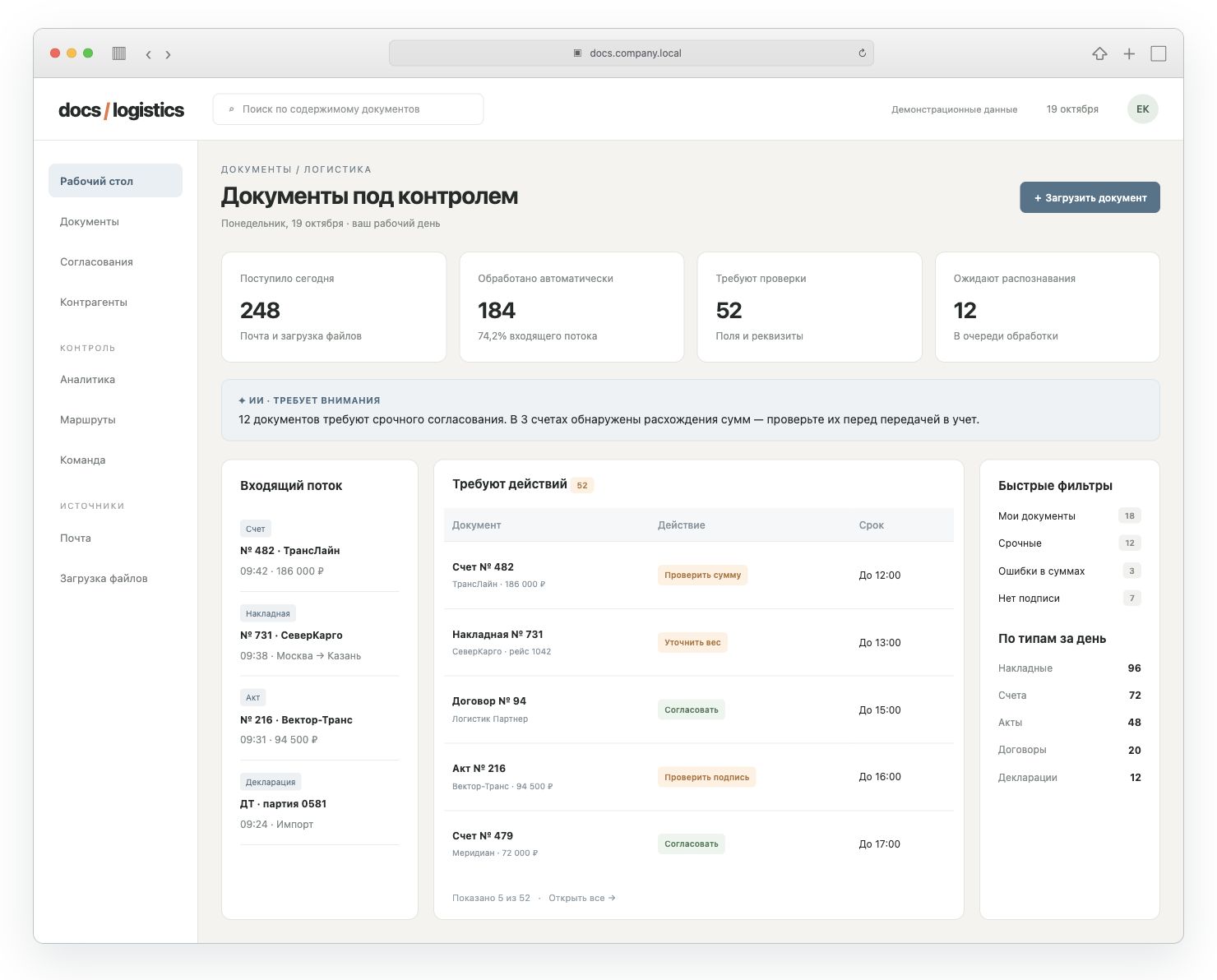Click Согласовать for Счет № 479

[x=691, y=844]
